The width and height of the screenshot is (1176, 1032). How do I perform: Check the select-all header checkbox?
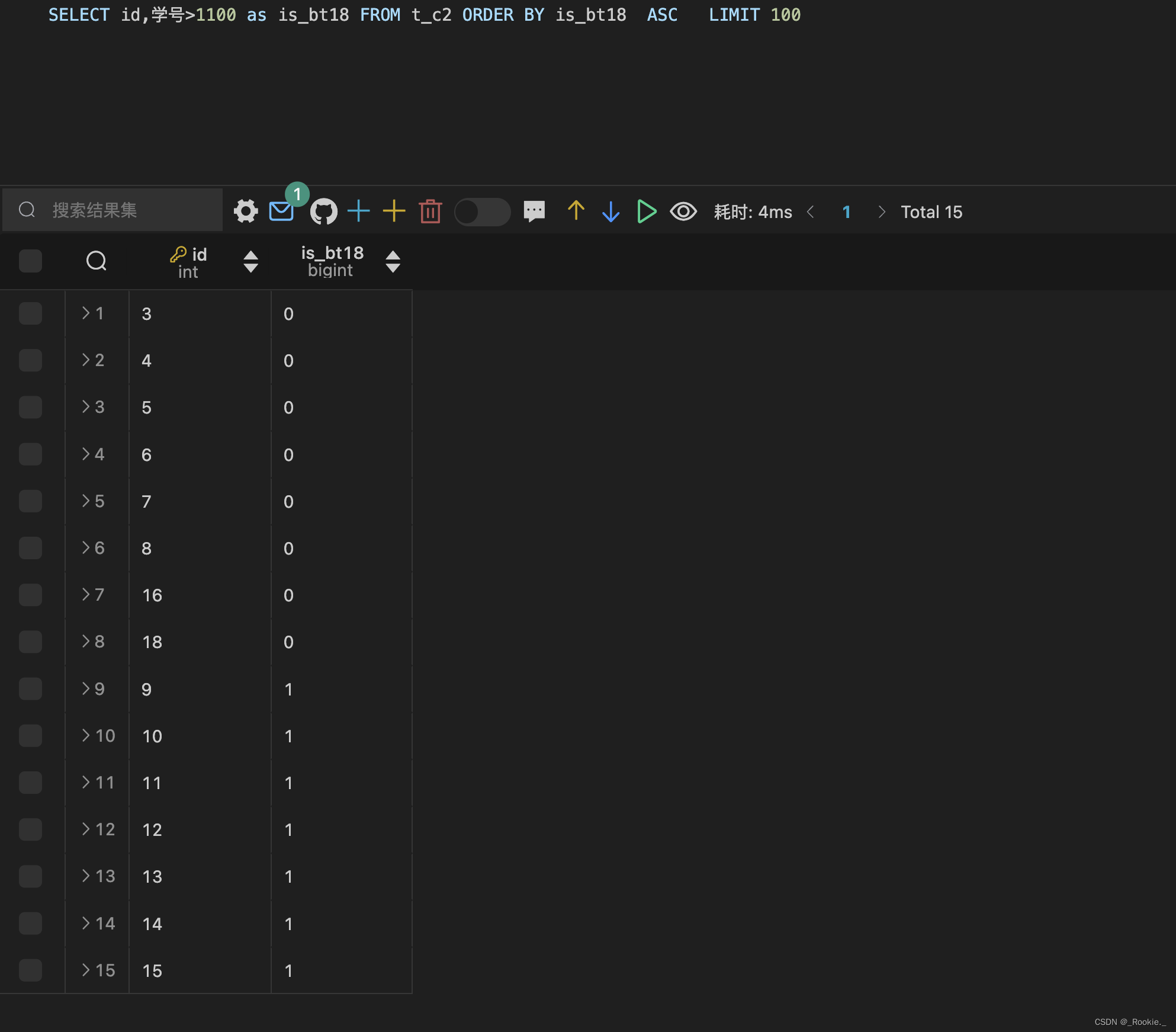click(30, 261)
